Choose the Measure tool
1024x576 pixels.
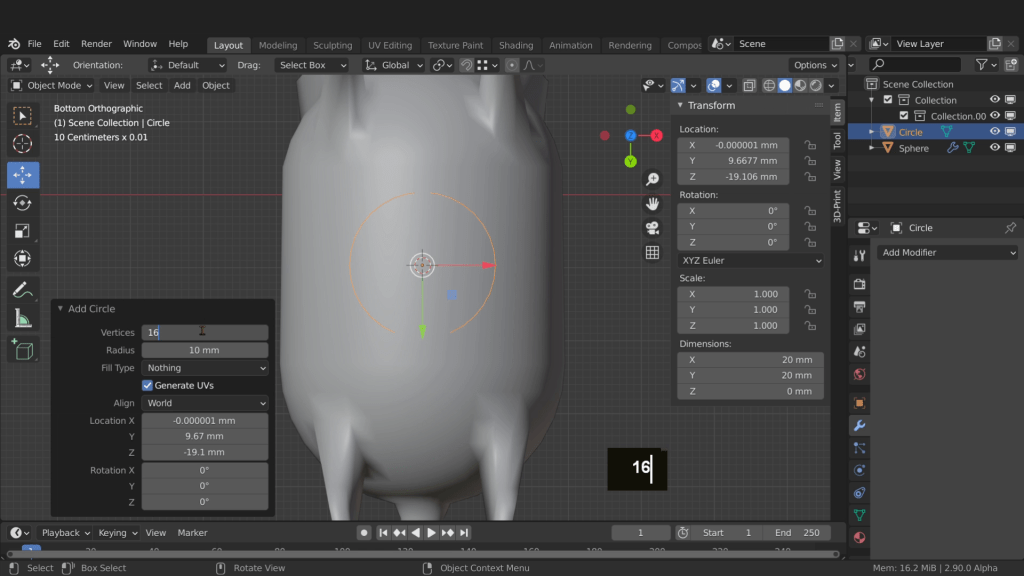click(22, 319)
